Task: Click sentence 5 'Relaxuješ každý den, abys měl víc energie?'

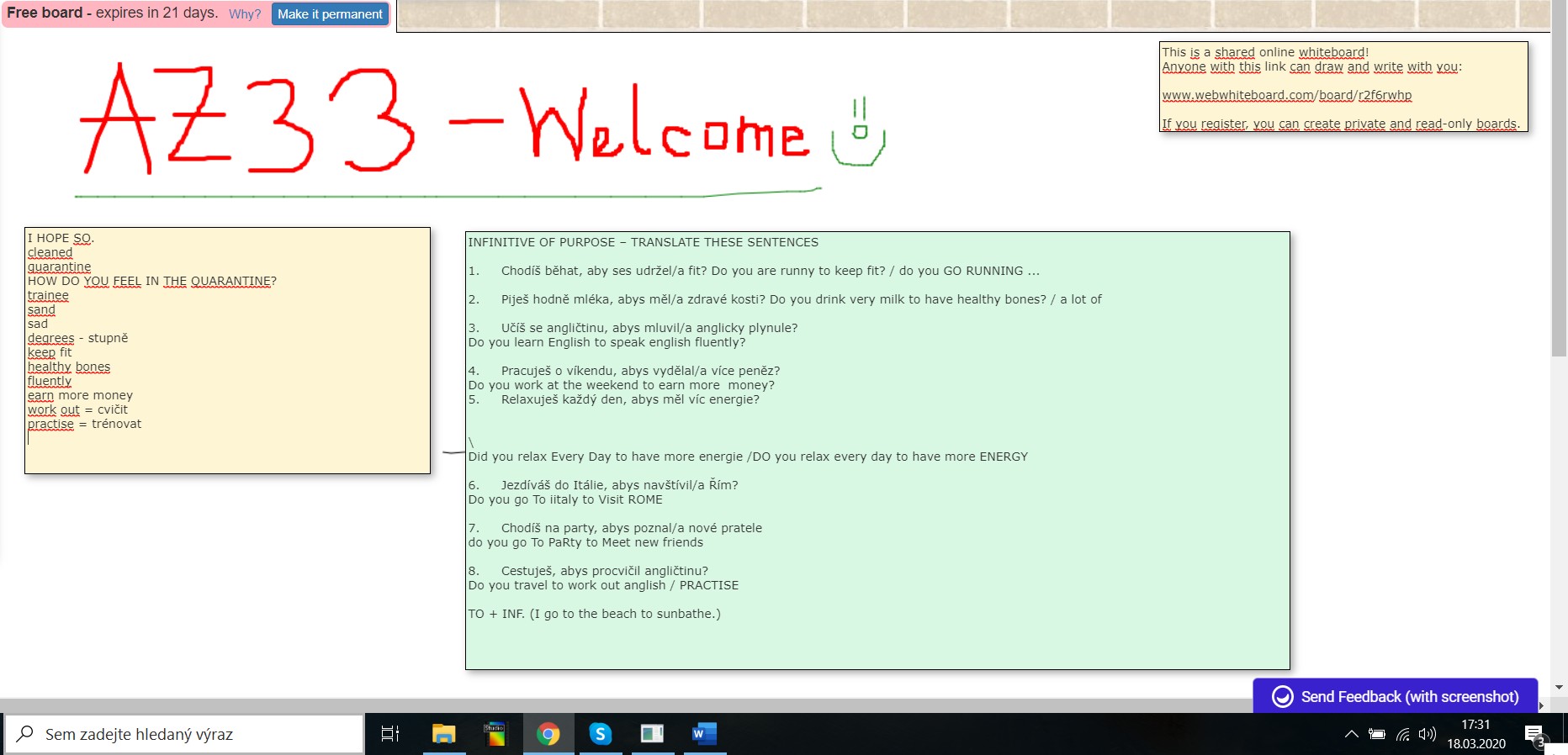Action: (x=630, y=399)
